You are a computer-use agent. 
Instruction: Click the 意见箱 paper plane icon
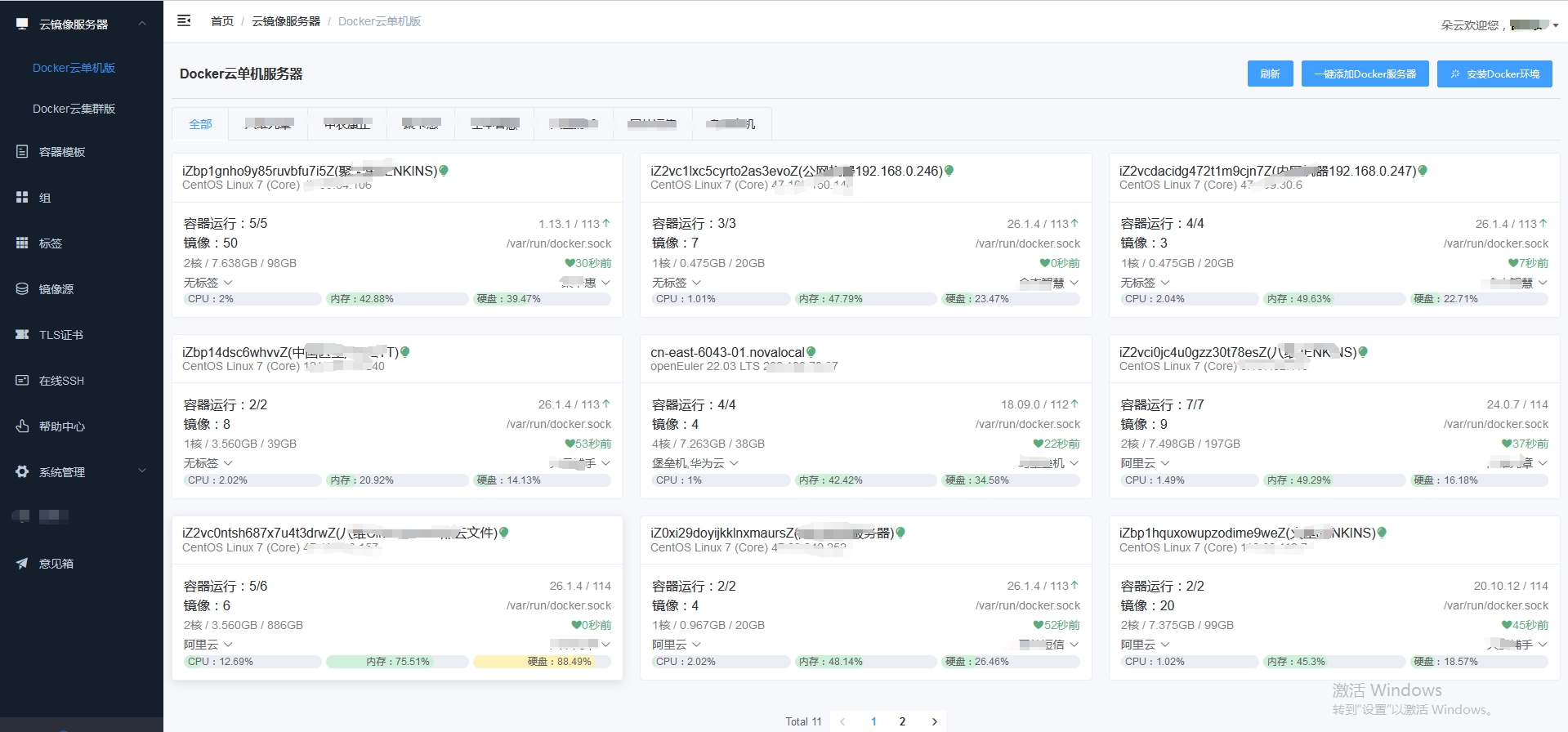point(22,563)
